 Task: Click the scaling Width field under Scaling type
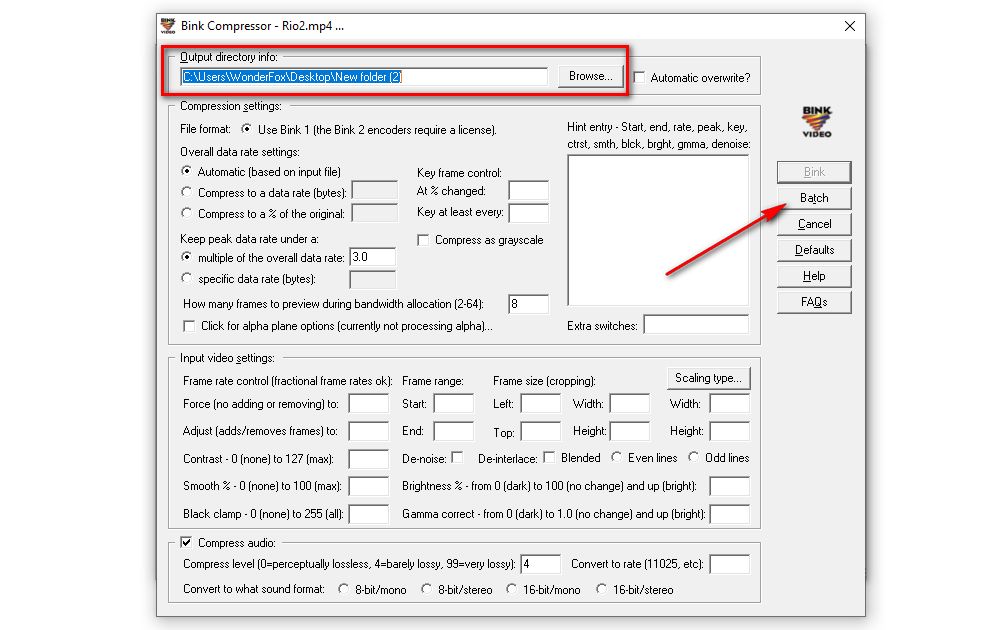[x=730, y=404]
